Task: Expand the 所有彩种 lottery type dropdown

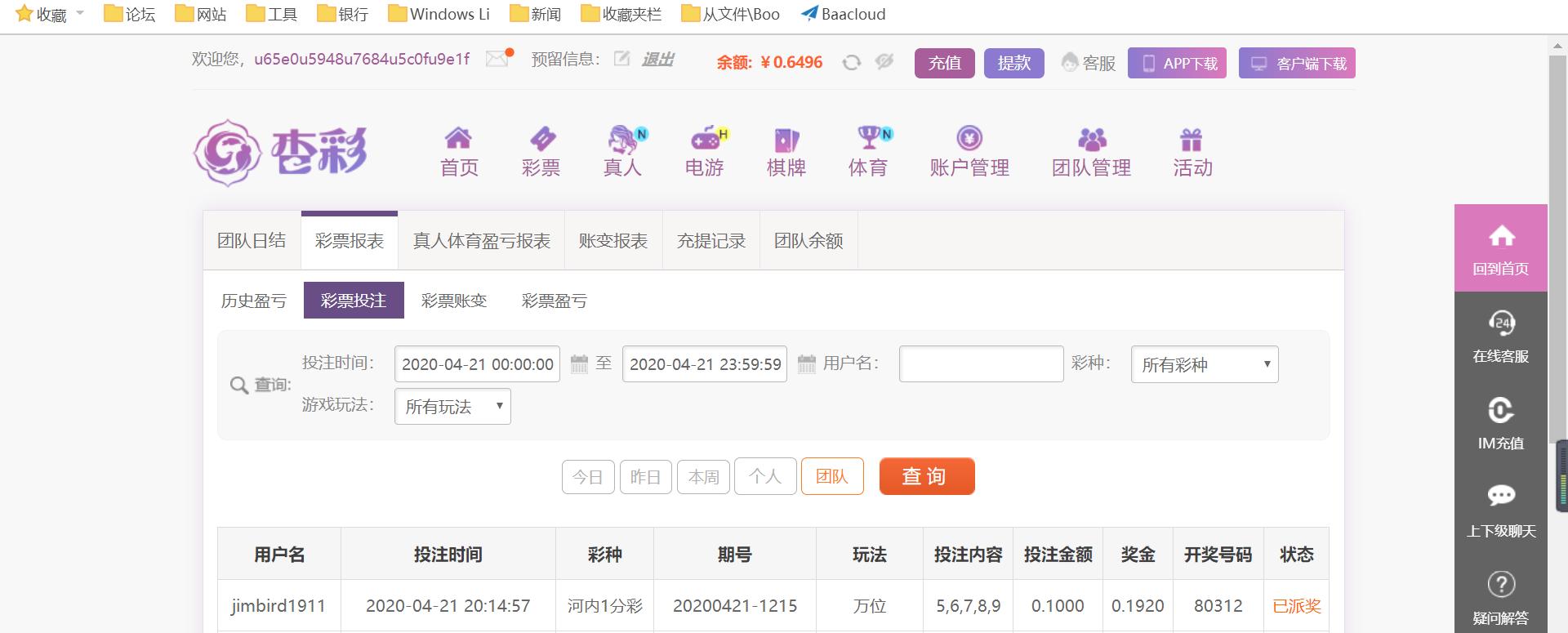Action: coord(1205,364)
